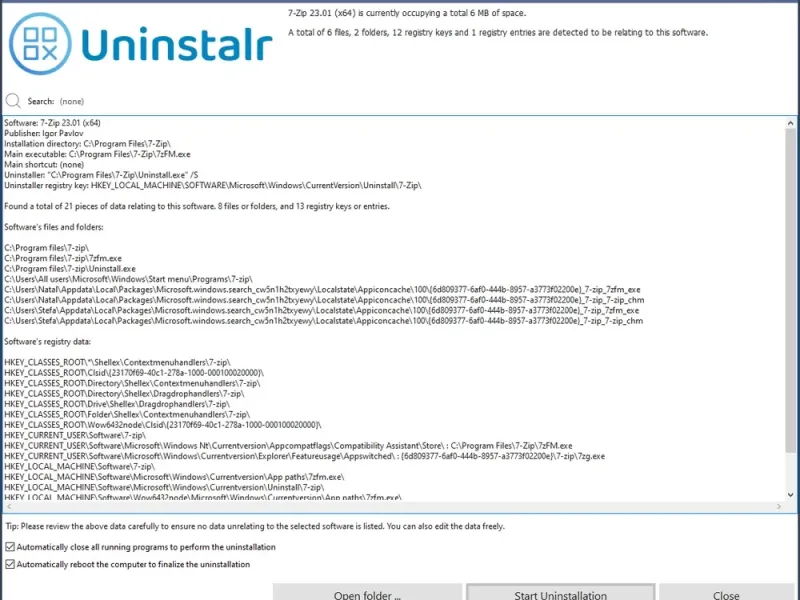Click the Currentversion\App paths\7zfm.exe line

tap(174, 477)
